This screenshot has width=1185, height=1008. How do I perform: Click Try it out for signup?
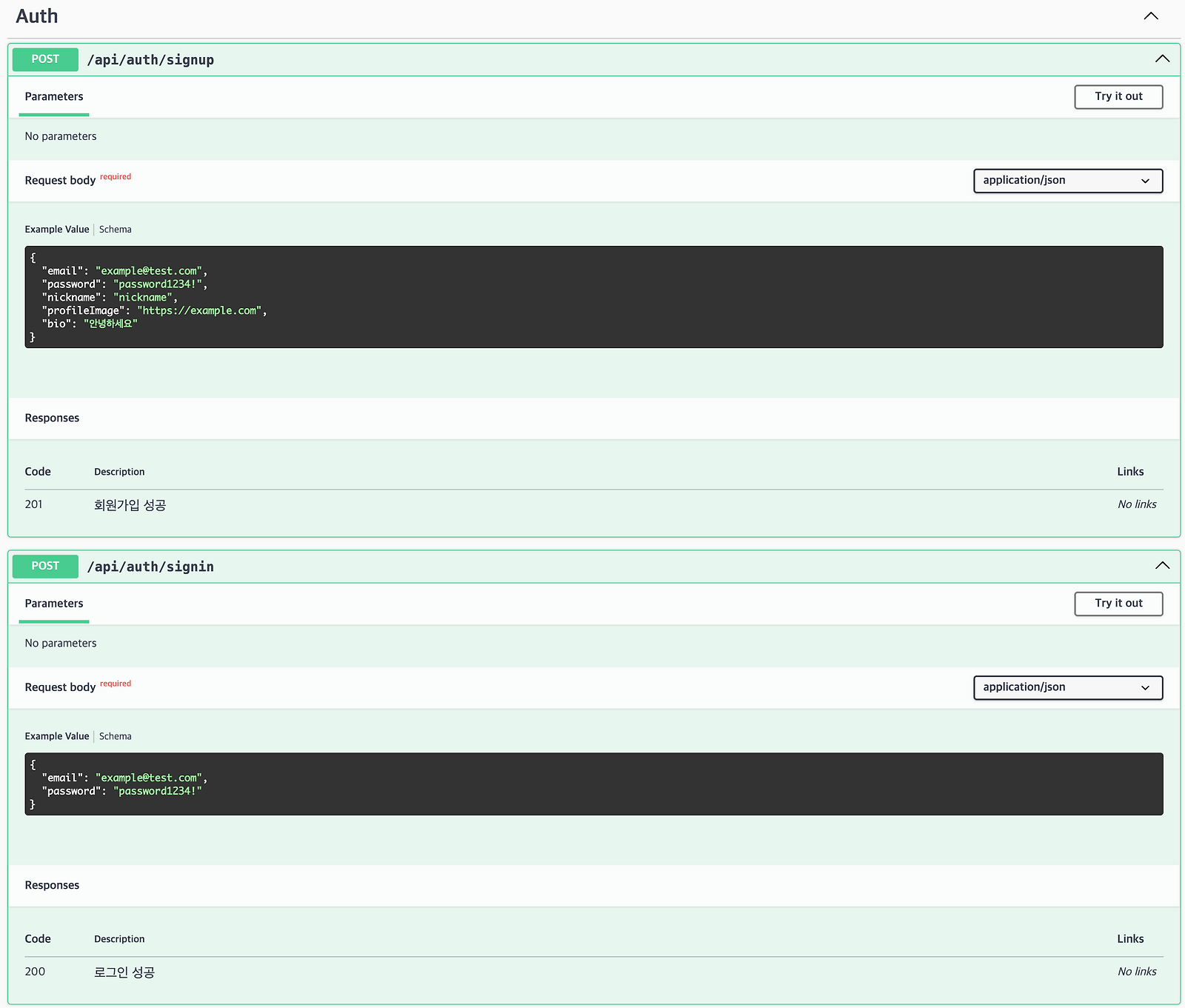coord(1118,96)
